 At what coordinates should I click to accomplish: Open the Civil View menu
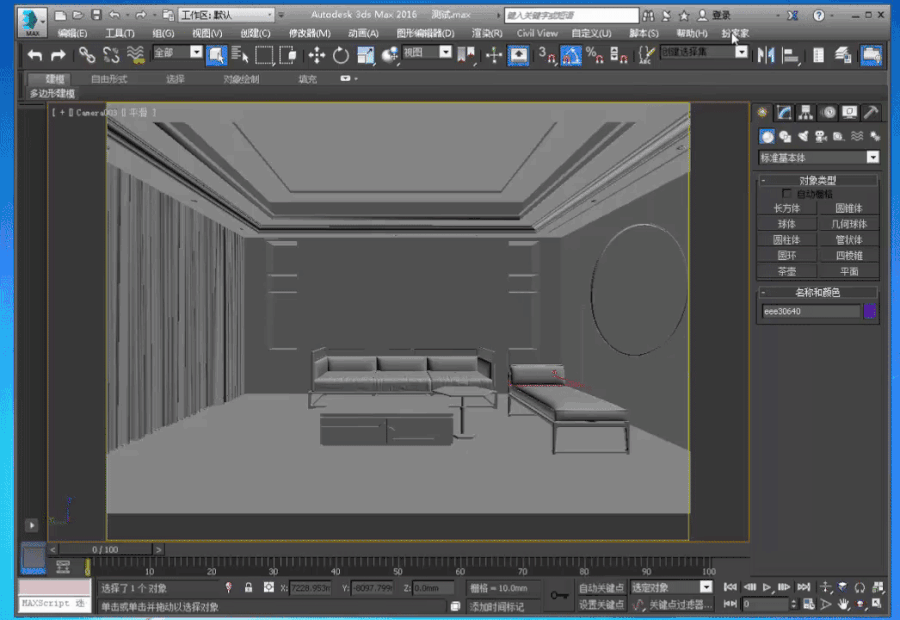tap(537, 33)
